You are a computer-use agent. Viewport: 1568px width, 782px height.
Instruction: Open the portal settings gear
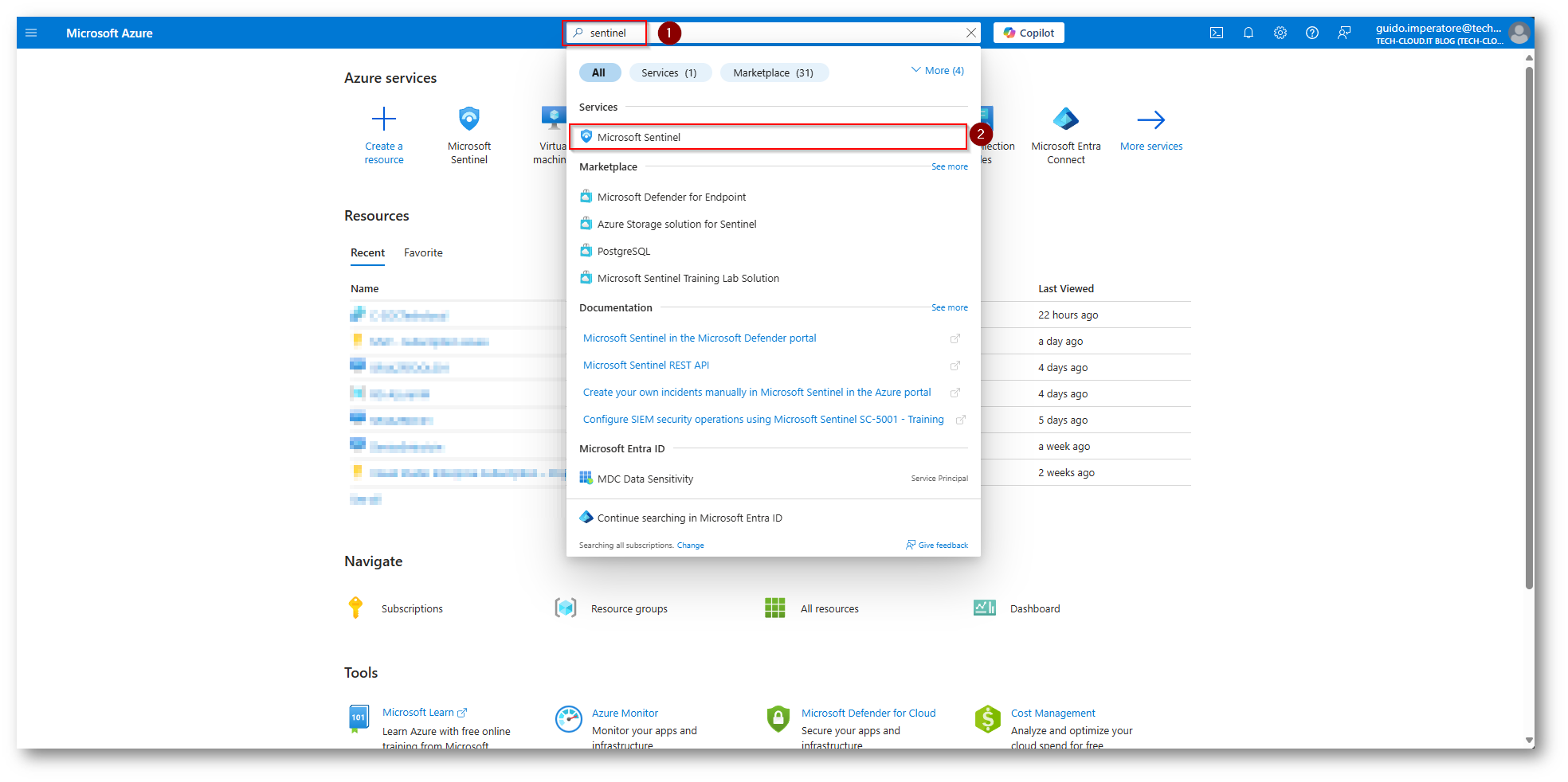1280,33
